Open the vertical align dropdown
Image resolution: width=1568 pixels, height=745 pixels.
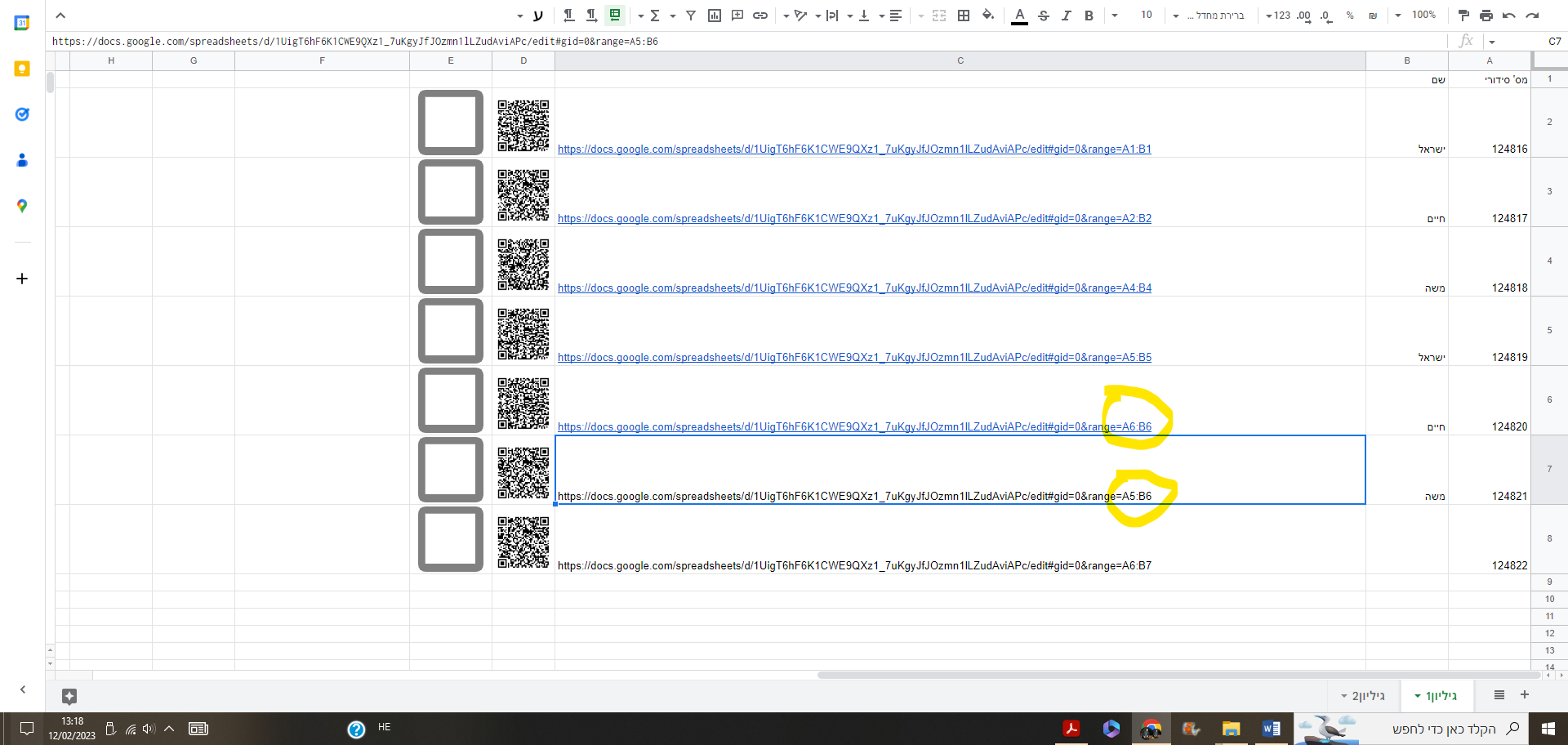(x=857, y=16)
